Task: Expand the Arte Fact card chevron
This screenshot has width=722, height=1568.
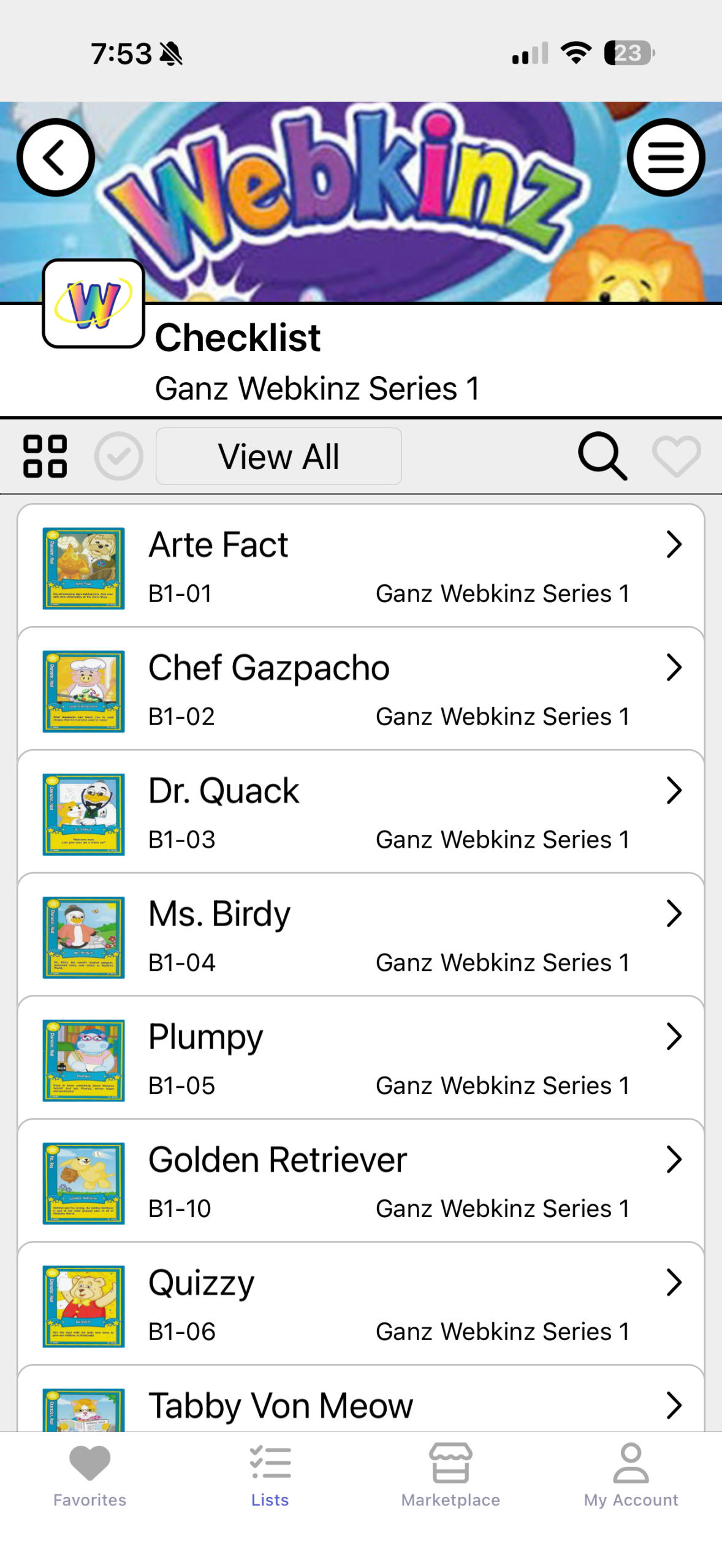Action: pos(674,545)
